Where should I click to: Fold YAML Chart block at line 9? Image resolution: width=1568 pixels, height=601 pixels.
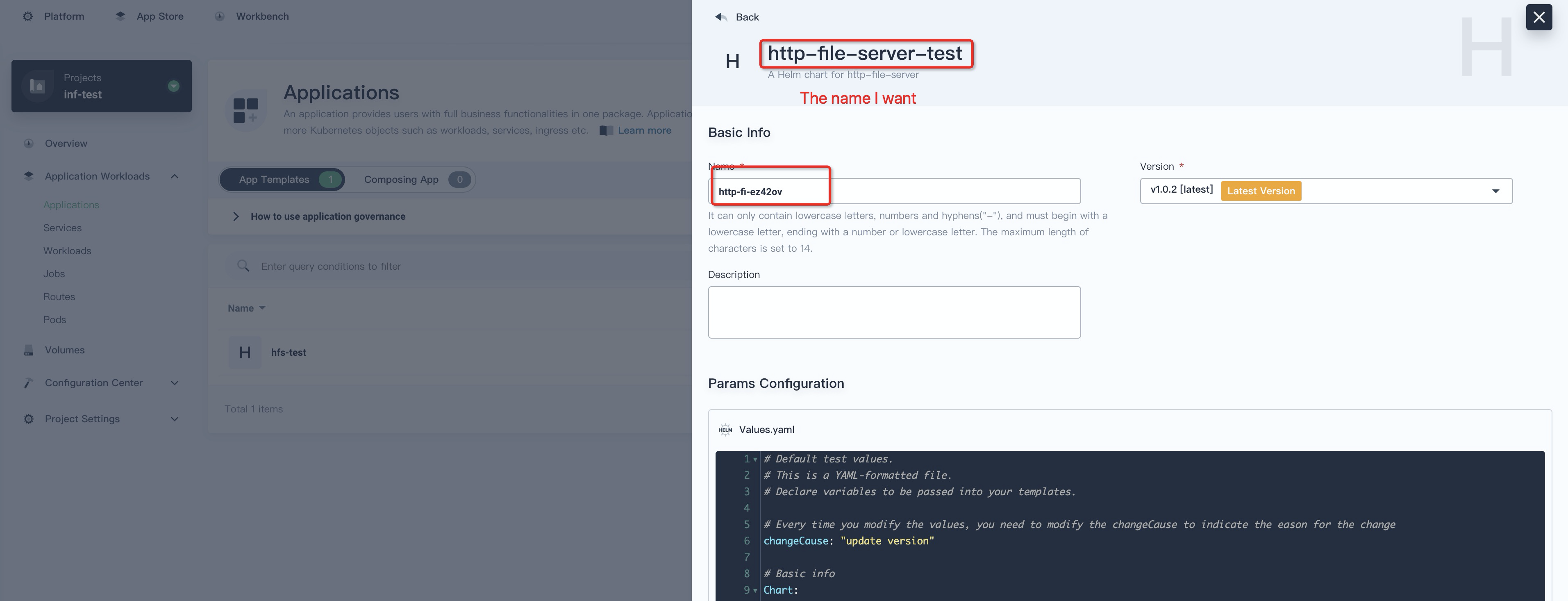tap(755, 591)
